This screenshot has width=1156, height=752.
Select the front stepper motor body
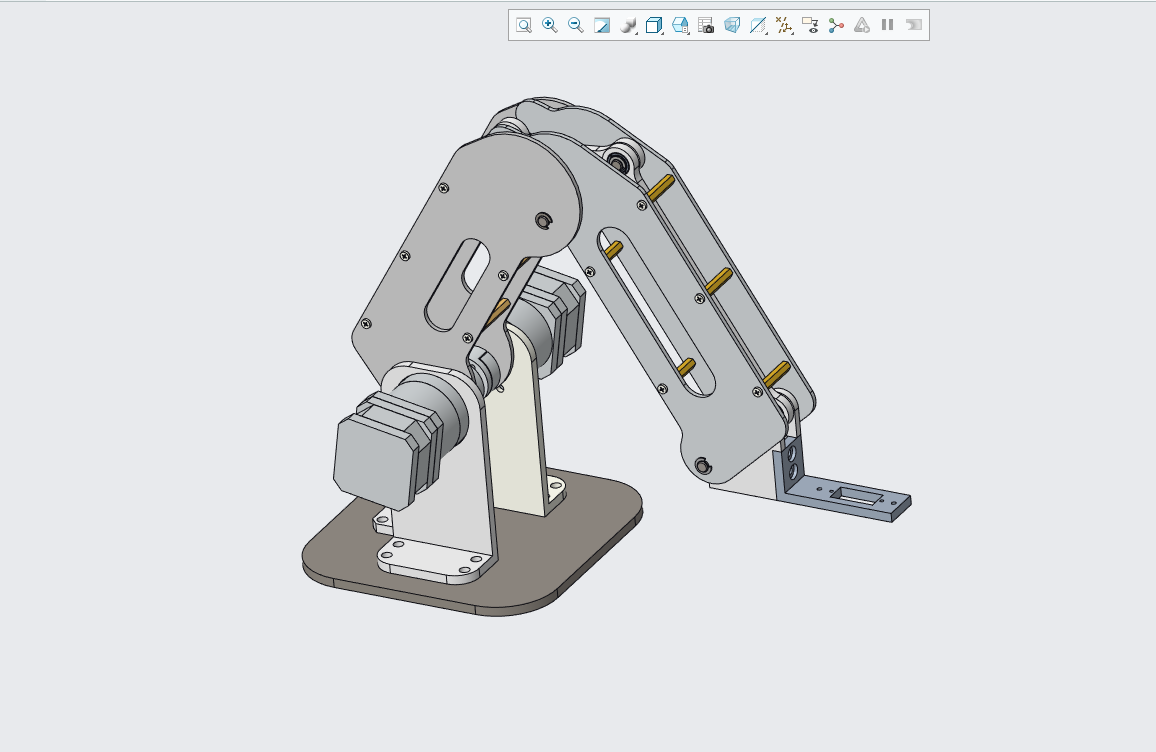coord(376,461)
